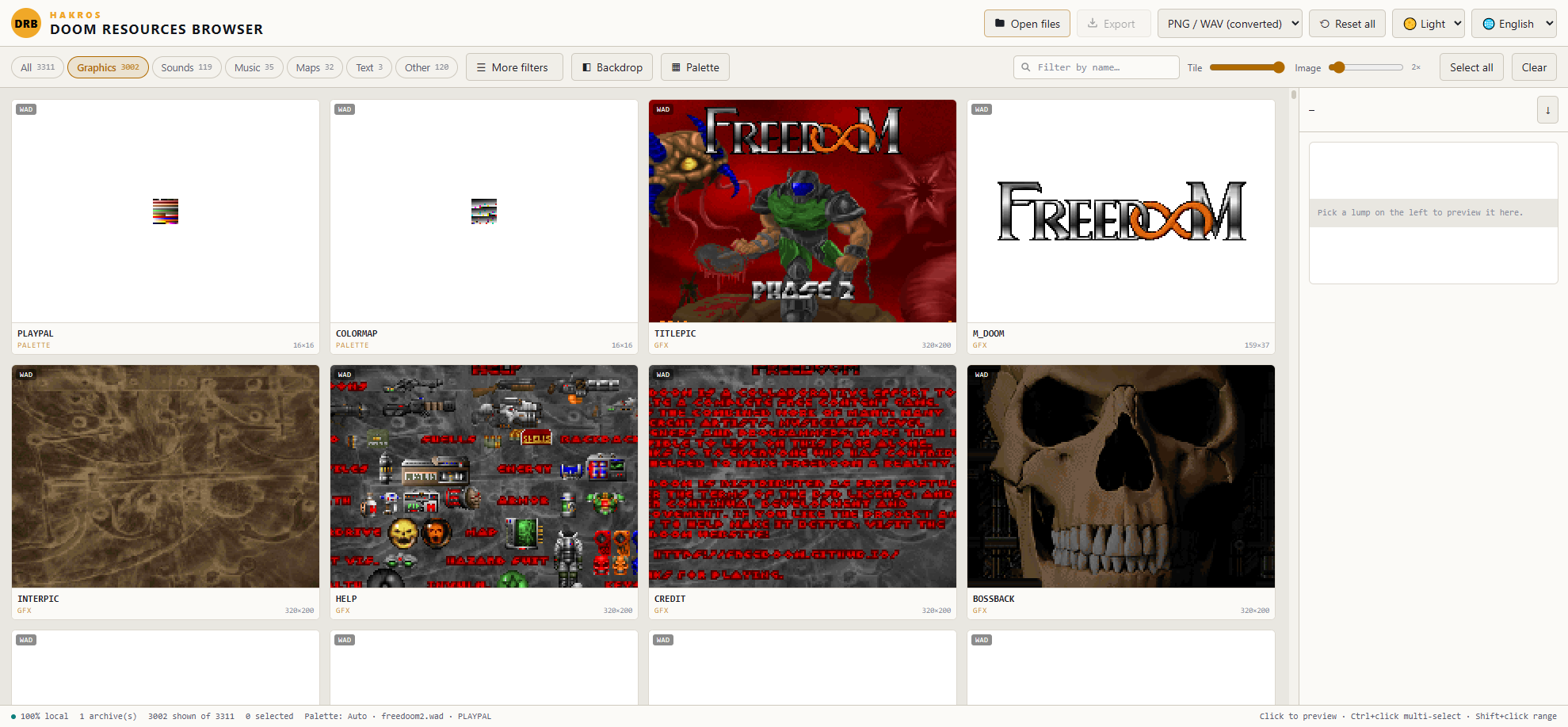Preview the PLAYPAL palette tile

pos(166,226)
